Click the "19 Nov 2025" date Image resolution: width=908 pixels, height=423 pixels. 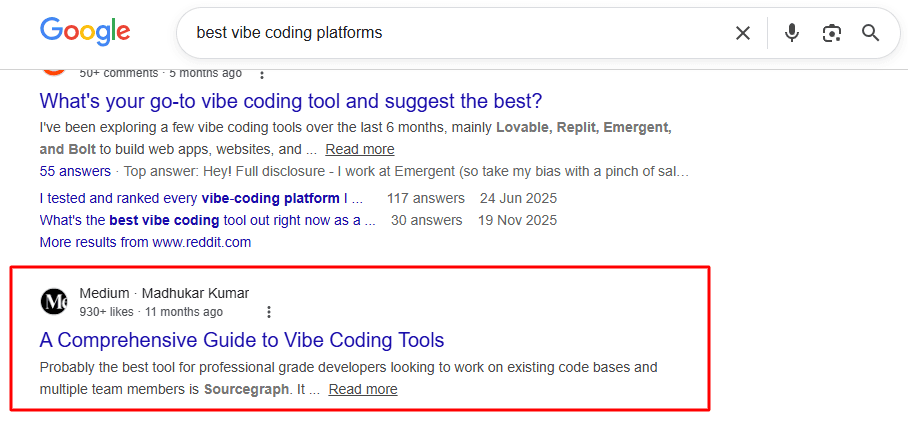[517, 221]
